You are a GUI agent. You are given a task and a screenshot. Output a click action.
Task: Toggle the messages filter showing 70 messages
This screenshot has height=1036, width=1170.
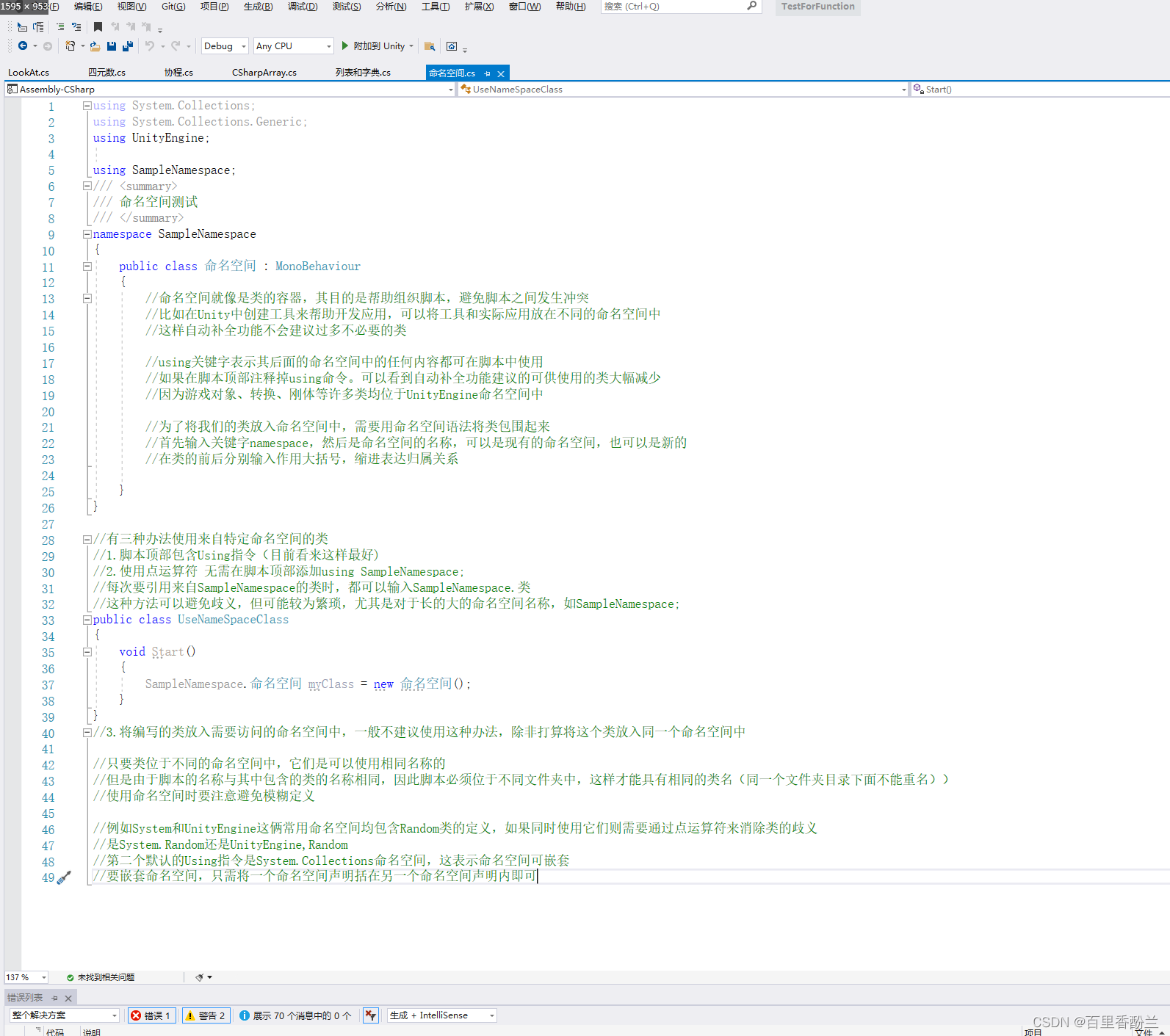[x=295, y=1015]
